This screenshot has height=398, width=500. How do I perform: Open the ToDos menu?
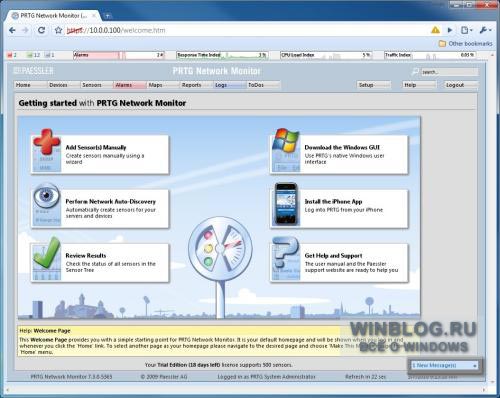[263, 85]
